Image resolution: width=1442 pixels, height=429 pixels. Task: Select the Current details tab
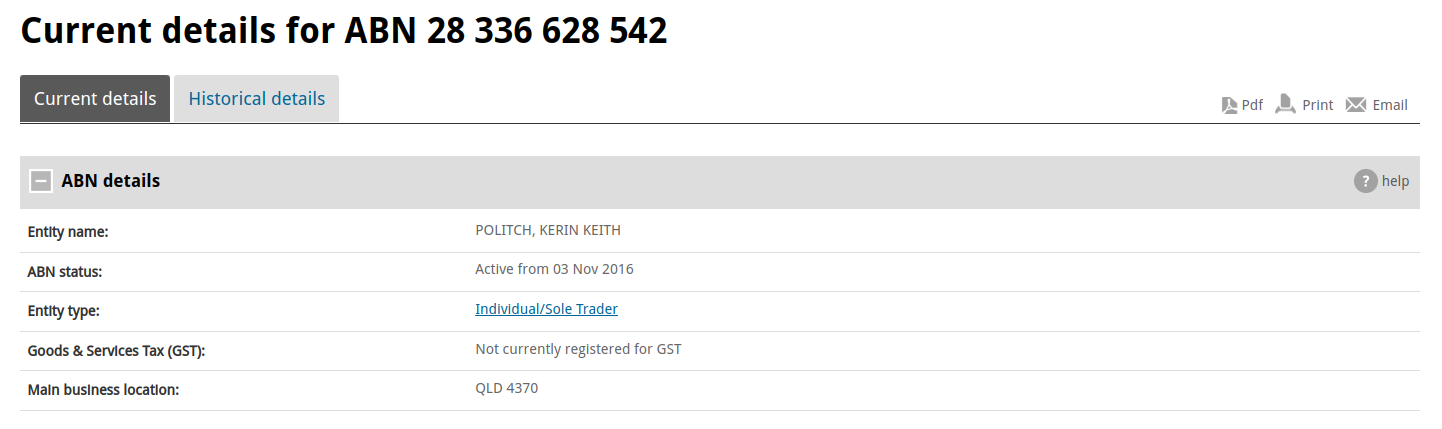tap(95, 99)
